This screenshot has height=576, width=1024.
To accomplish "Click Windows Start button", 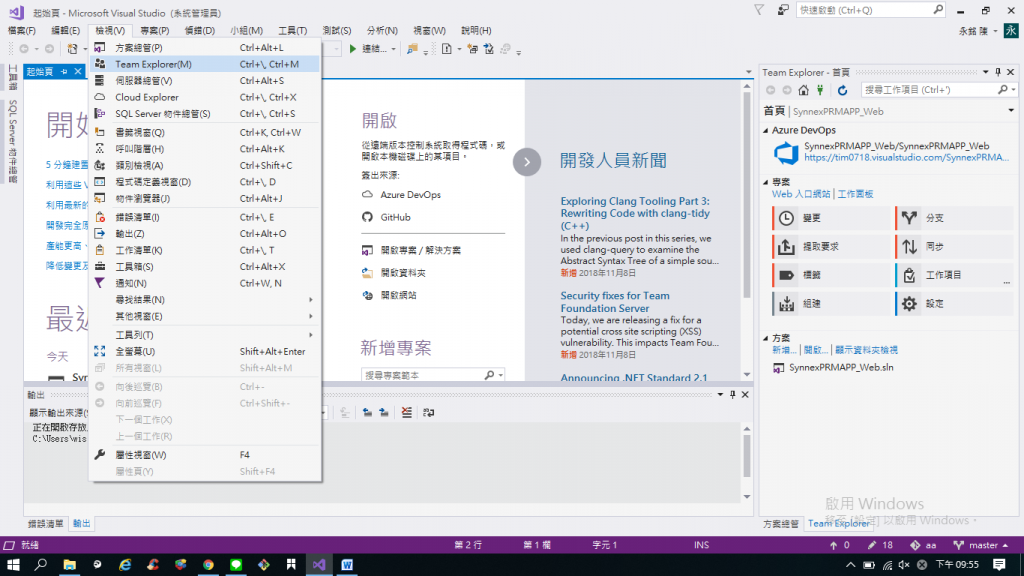I will [13, 565].
